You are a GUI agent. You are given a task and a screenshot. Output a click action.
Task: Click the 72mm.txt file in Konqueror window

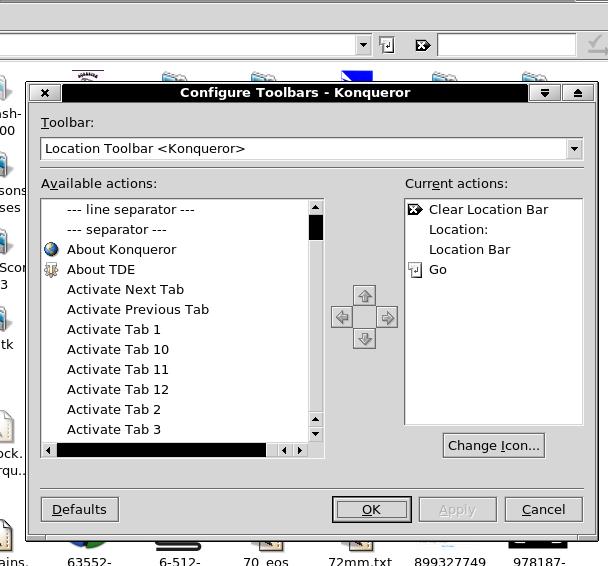click(x=360, y=554)
